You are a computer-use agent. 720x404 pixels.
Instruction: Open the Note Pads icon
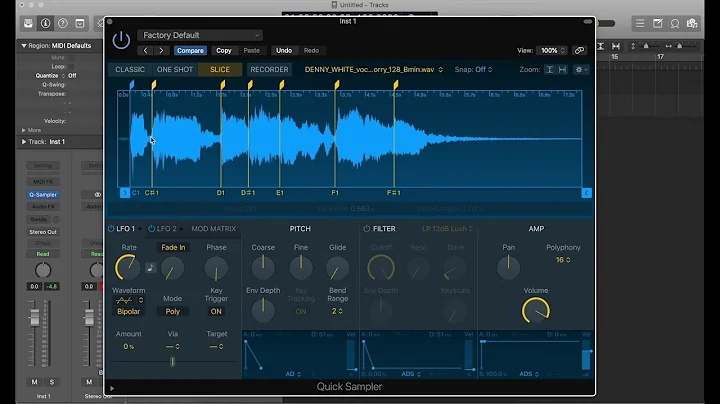tap(657, 23)
